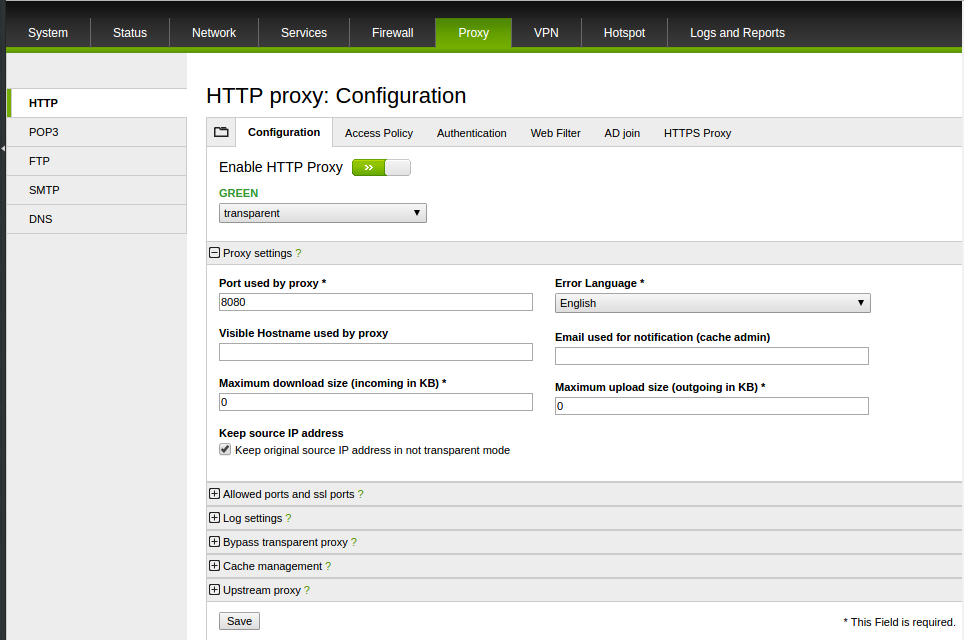Open the GREEN zone transparent mode dropdown
The width and height of the screenshot is (964, 640).
pyautogui.click(x=322, y=213)
